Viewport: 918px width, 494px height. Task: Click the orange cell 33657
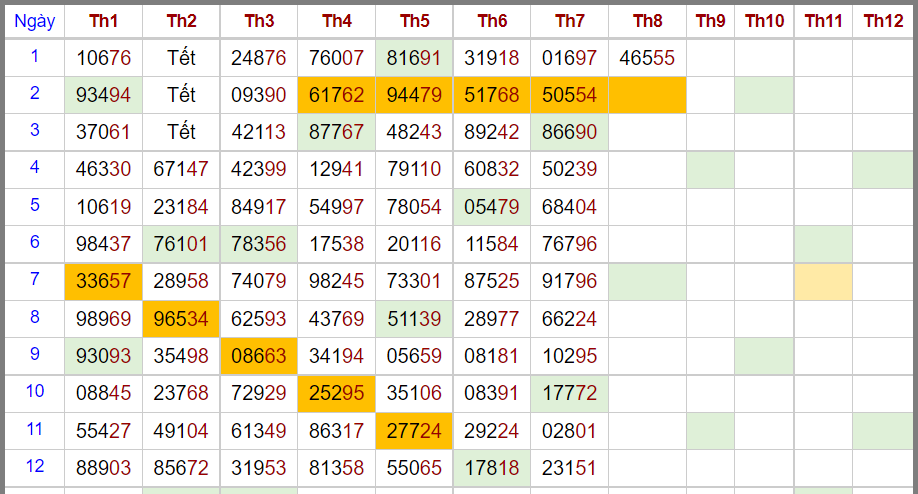(103, 282)
